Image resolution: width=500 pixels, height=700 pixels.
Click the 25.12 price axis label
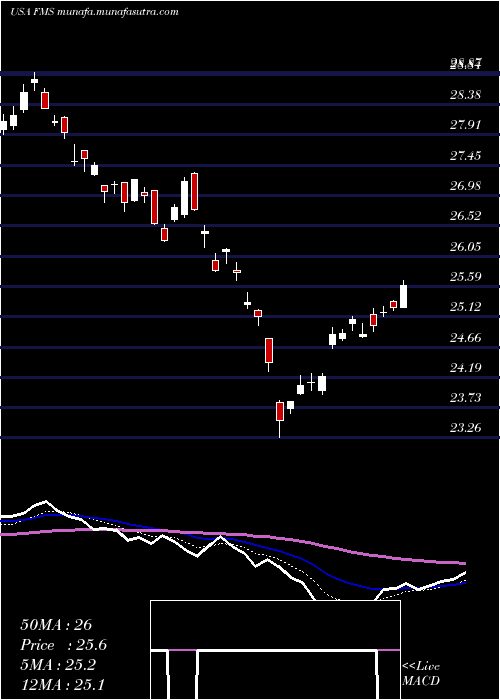[466, 307]
